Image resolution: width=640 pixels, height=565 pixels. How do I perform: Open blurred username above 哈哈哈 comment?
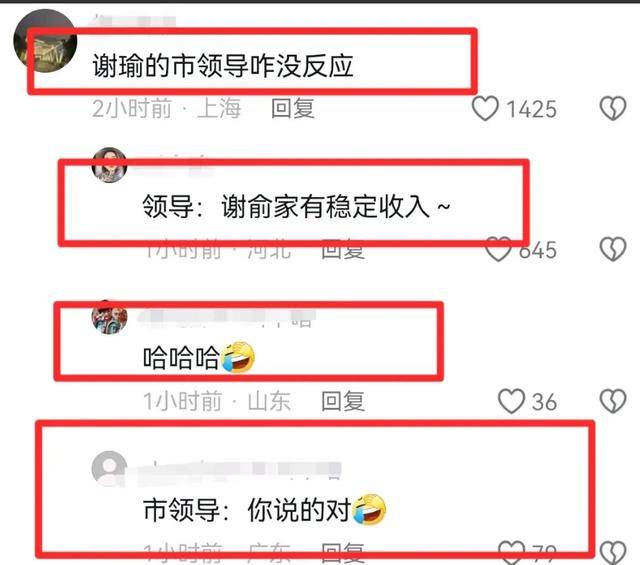(x=227, y=318)
